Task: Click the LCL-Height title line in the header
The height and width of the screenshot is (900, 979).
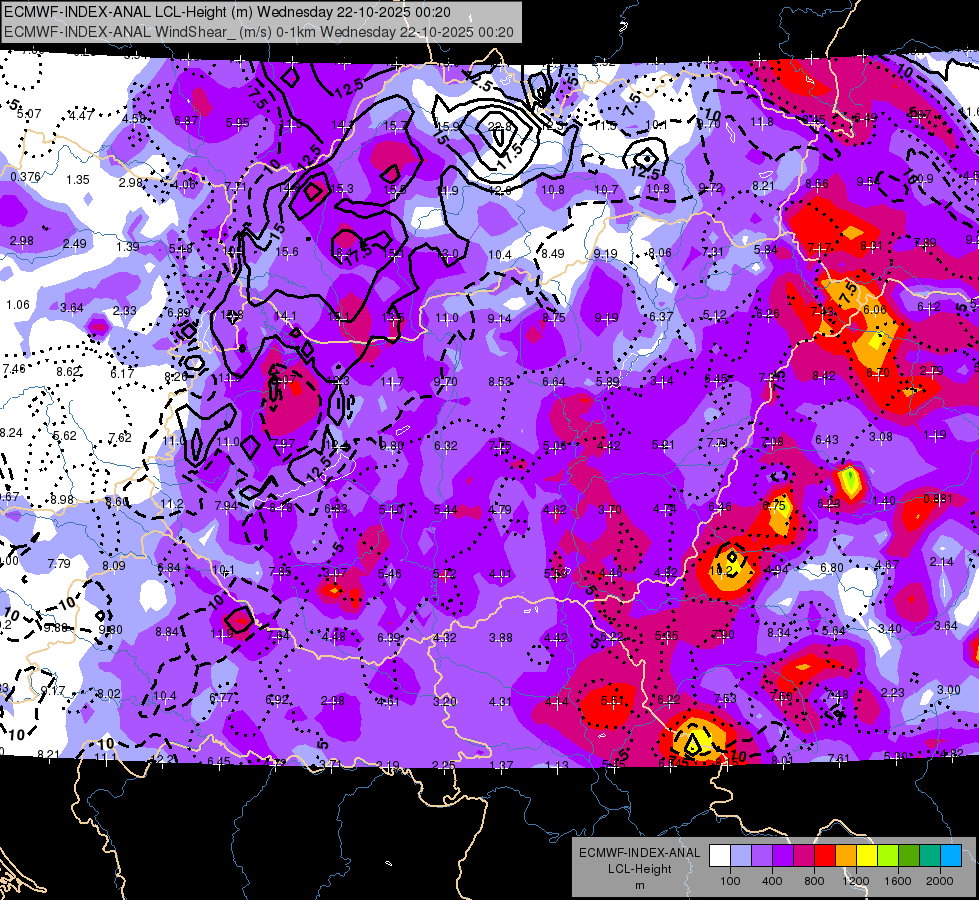Action: (227, 12)
